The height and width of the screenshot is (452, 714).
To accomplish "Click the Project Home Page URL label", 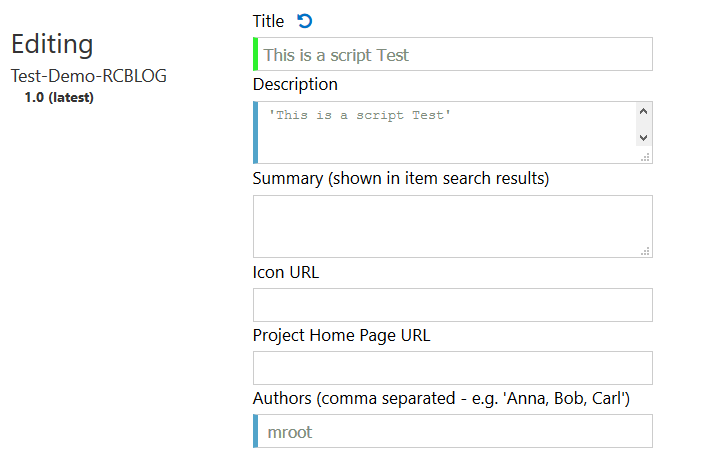I will 341,335.
